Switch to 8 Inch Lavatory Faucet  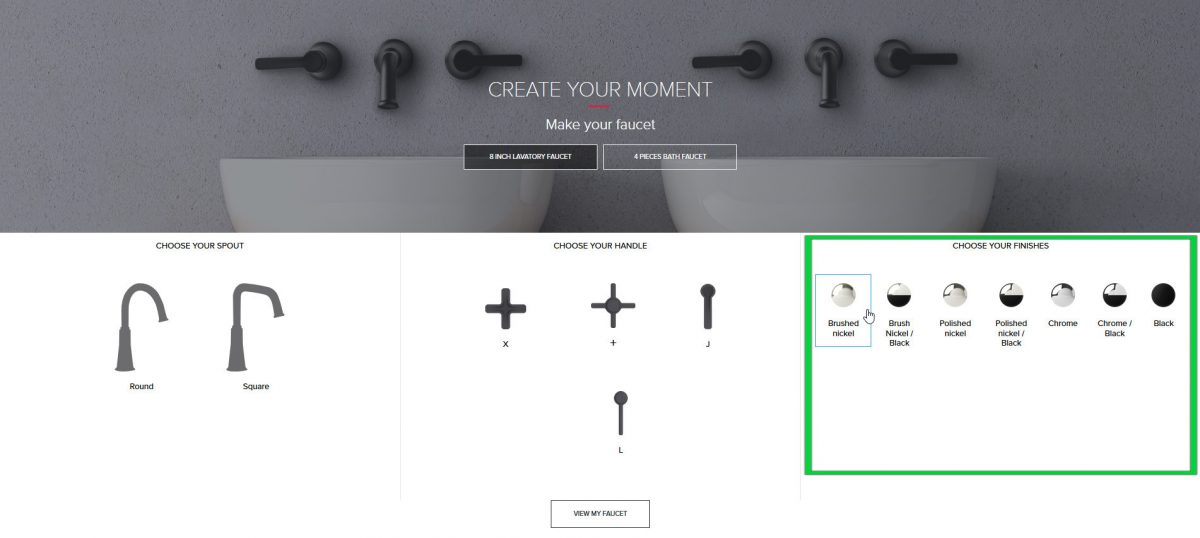(x=531, y=157)
